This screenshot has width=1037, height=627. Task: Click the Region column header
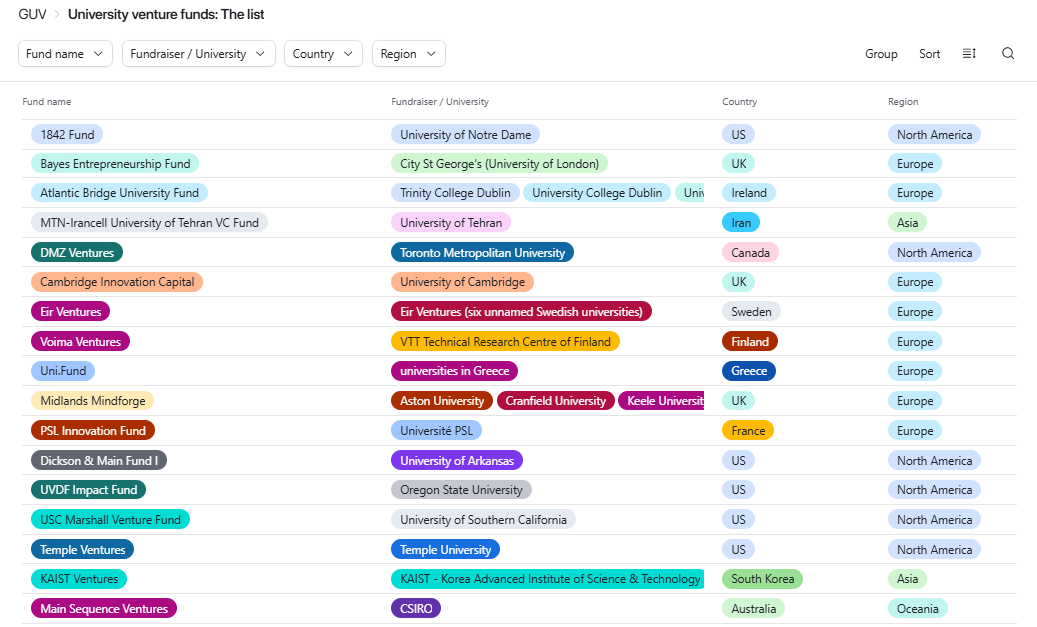point(902,102)
